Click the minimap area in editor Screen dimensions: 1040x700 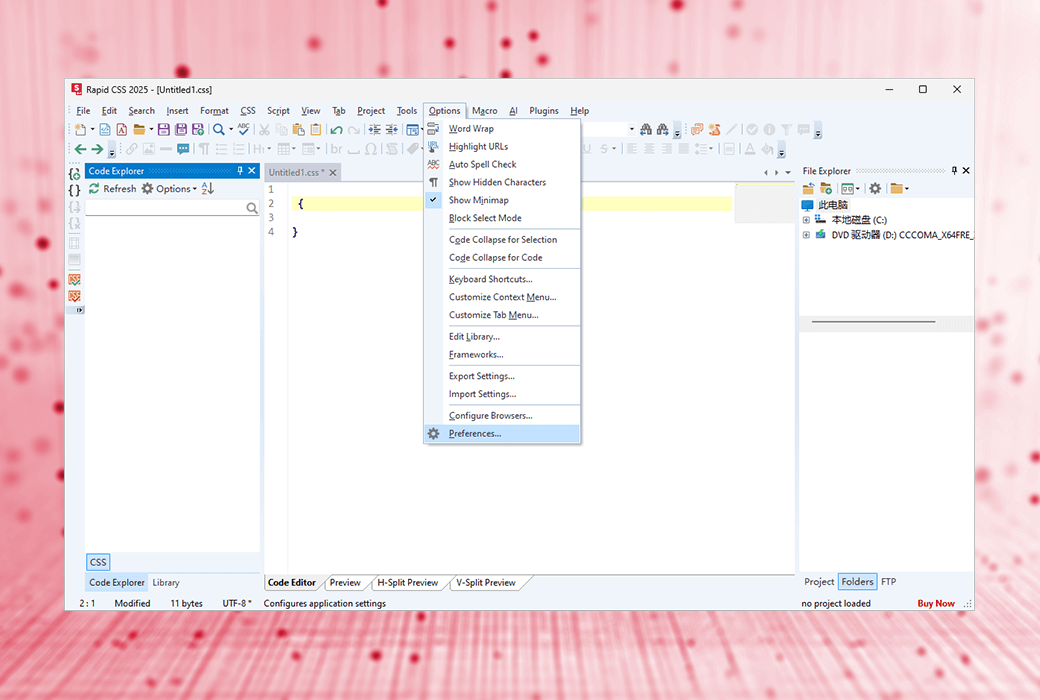point(764,204)
